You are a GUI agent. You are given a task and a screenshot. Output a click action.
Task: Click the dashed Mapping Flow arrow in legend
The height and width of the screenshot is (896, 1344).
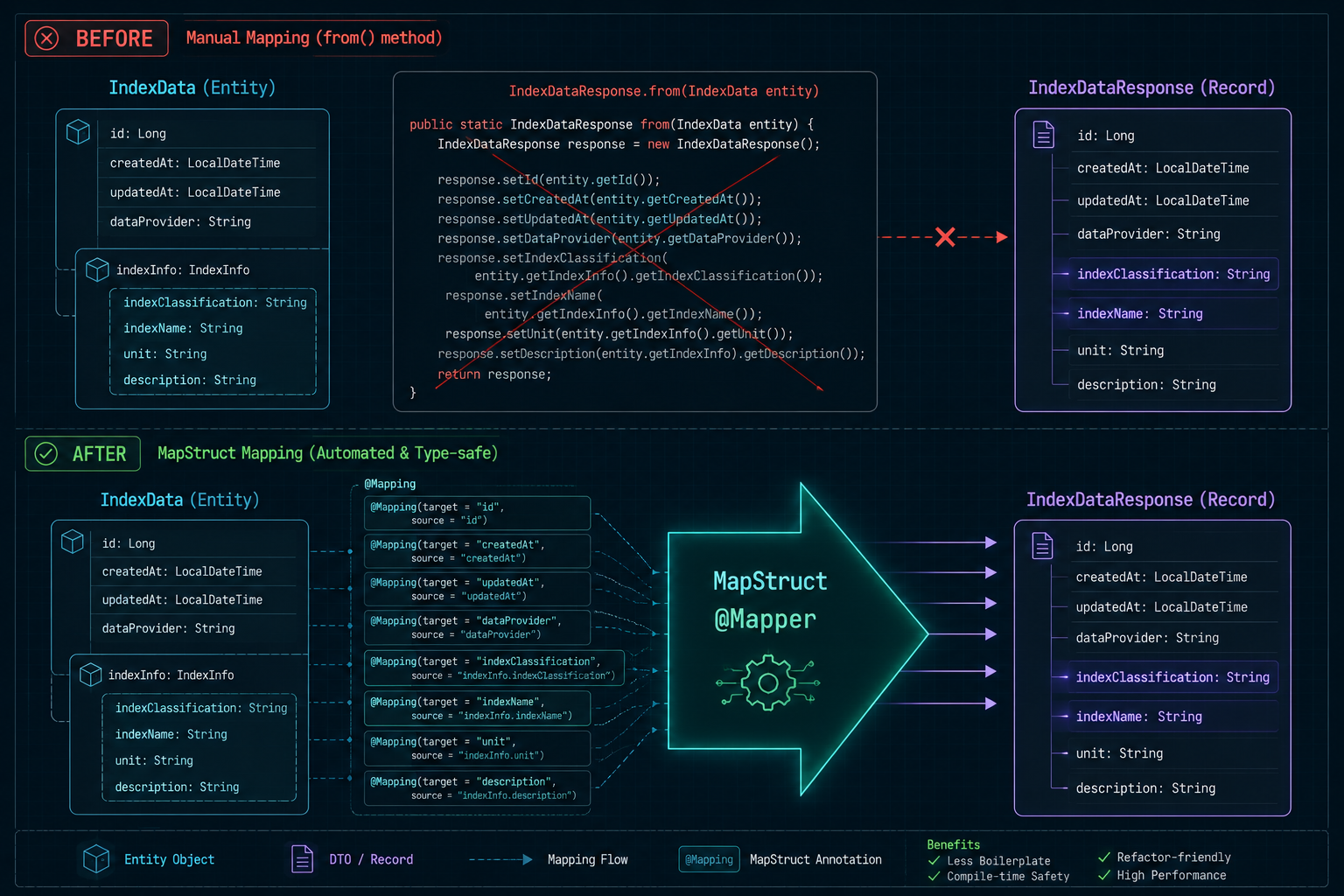[501, 859]
